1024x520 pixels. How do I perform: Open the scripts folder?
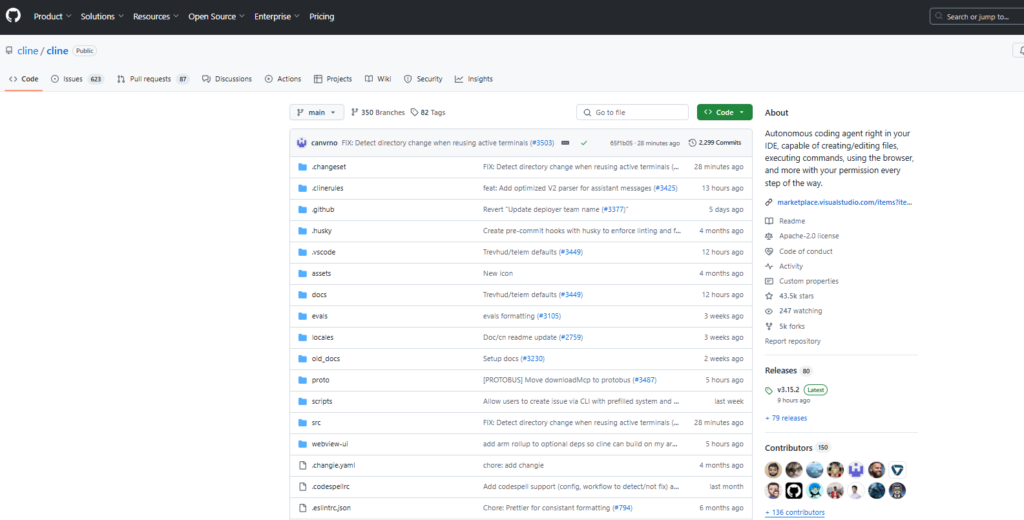(x=321, y=402)
